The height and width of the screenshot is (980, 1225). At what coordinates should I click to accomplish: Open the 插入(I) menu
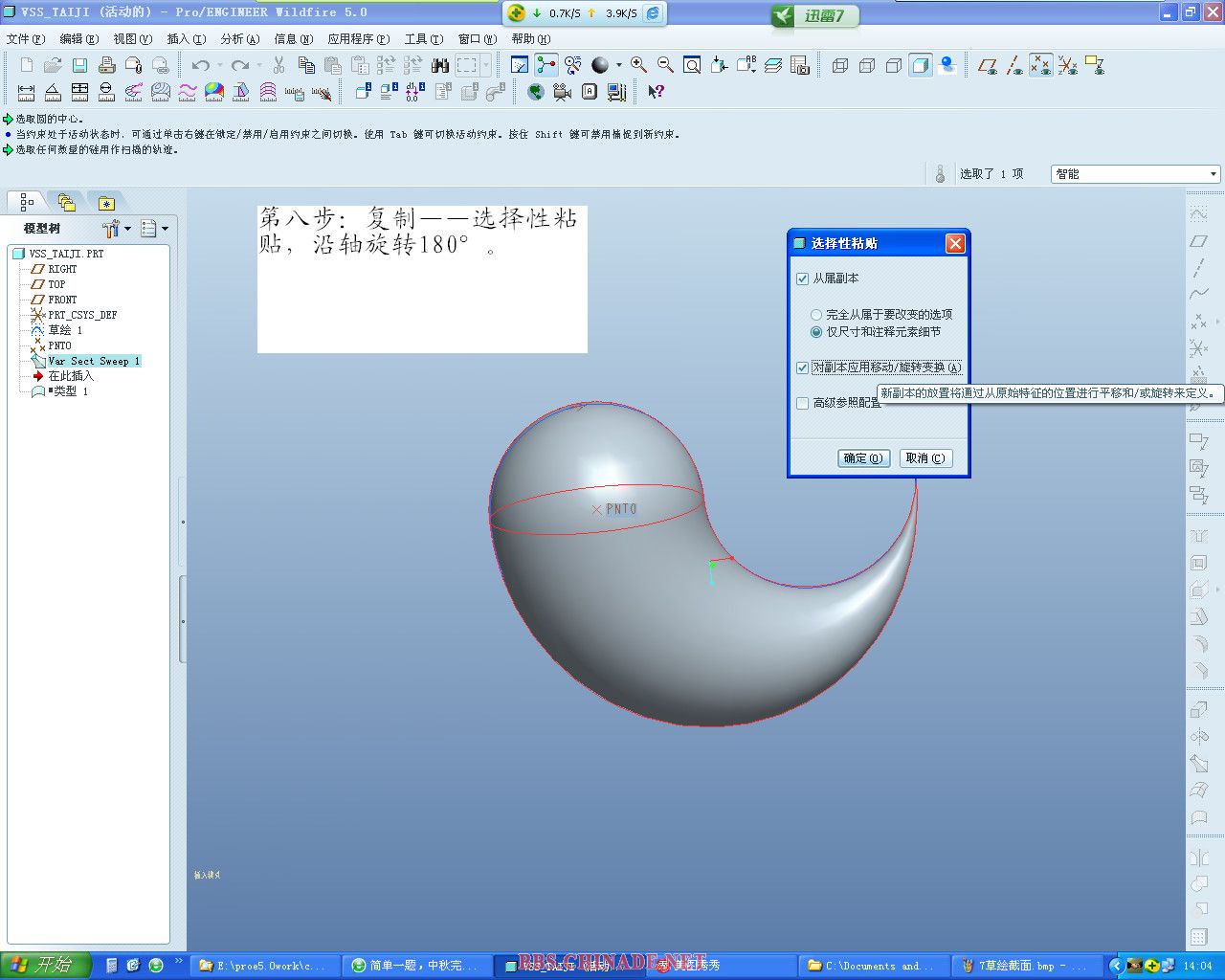click(186, 39)
